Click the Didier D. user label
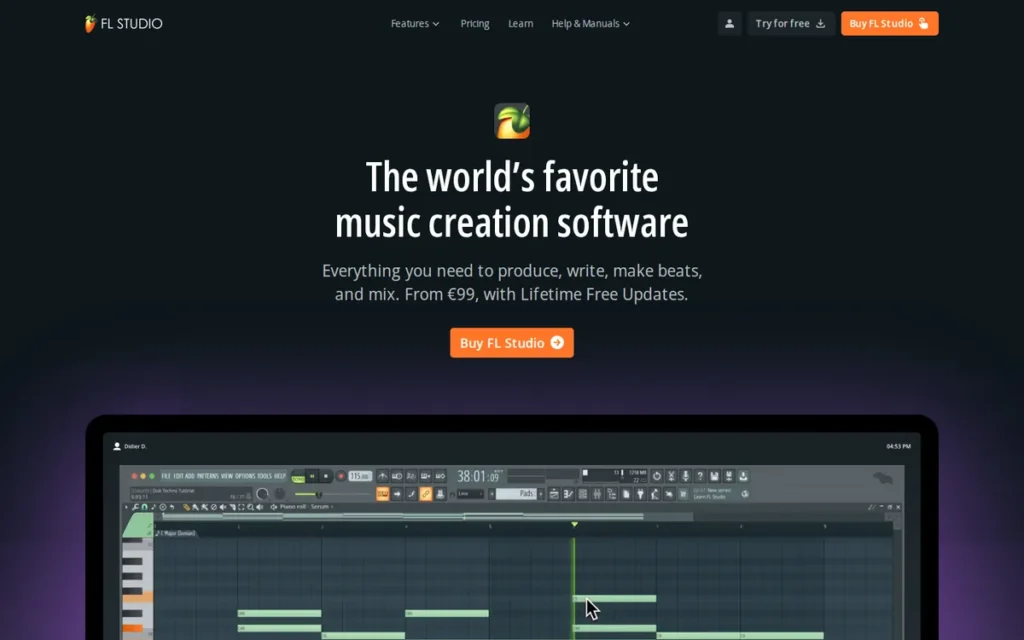 click(130, 446)
